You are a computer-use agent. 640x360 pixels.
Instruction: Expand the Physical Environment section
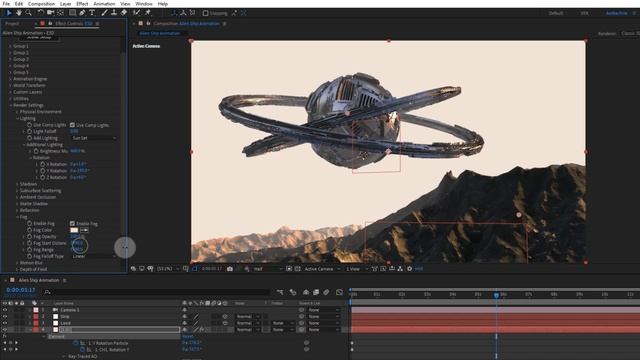point(17,112)
